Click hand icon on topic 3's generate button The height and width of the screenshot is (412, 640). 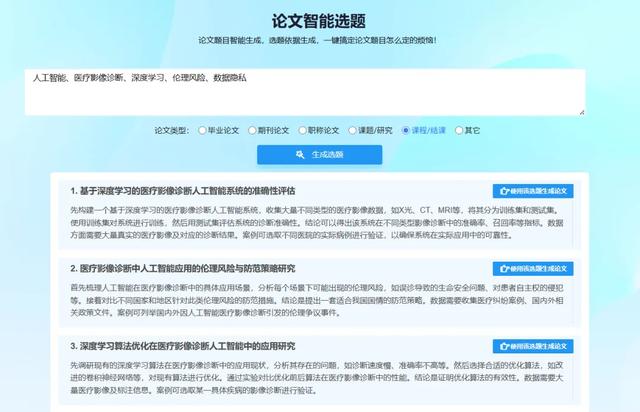click(x=504, y=346)
